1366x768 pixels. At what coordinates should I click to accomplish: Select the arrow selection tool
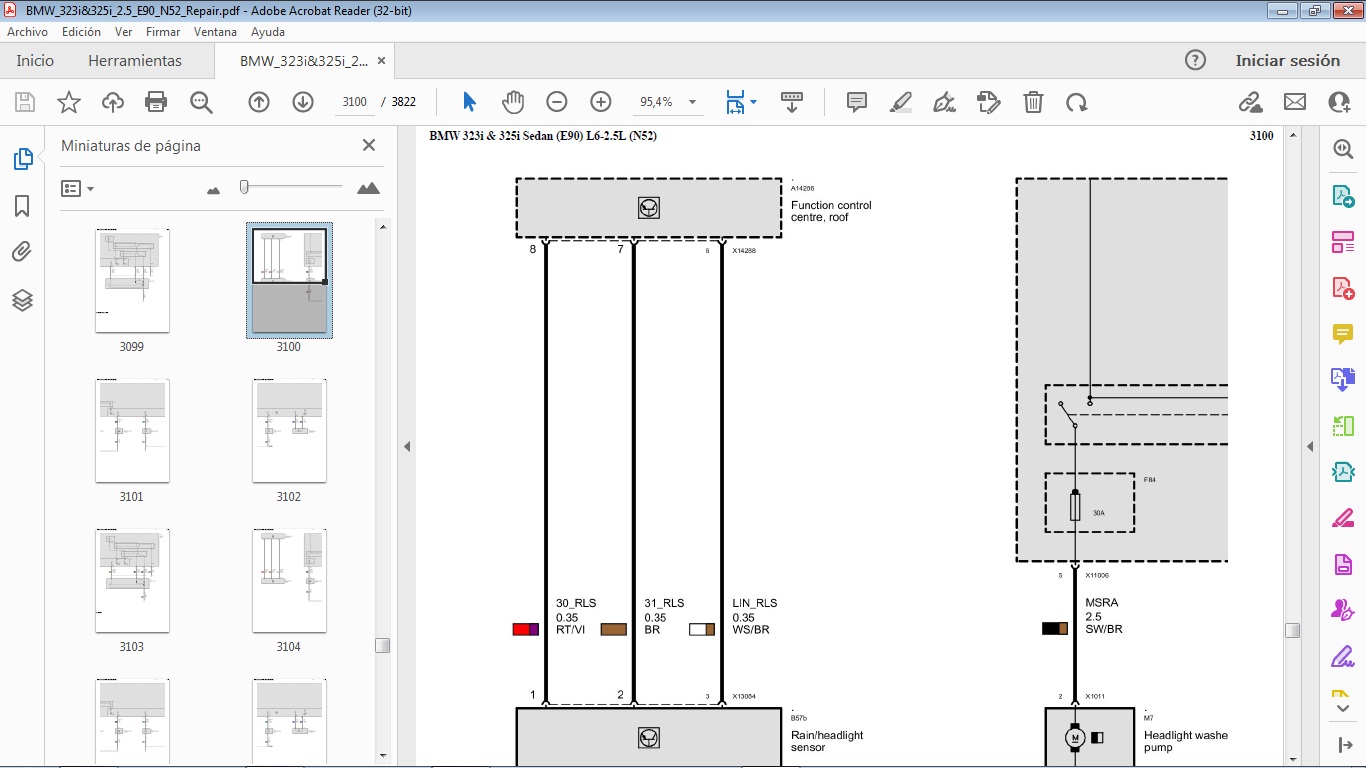[470, 102]
